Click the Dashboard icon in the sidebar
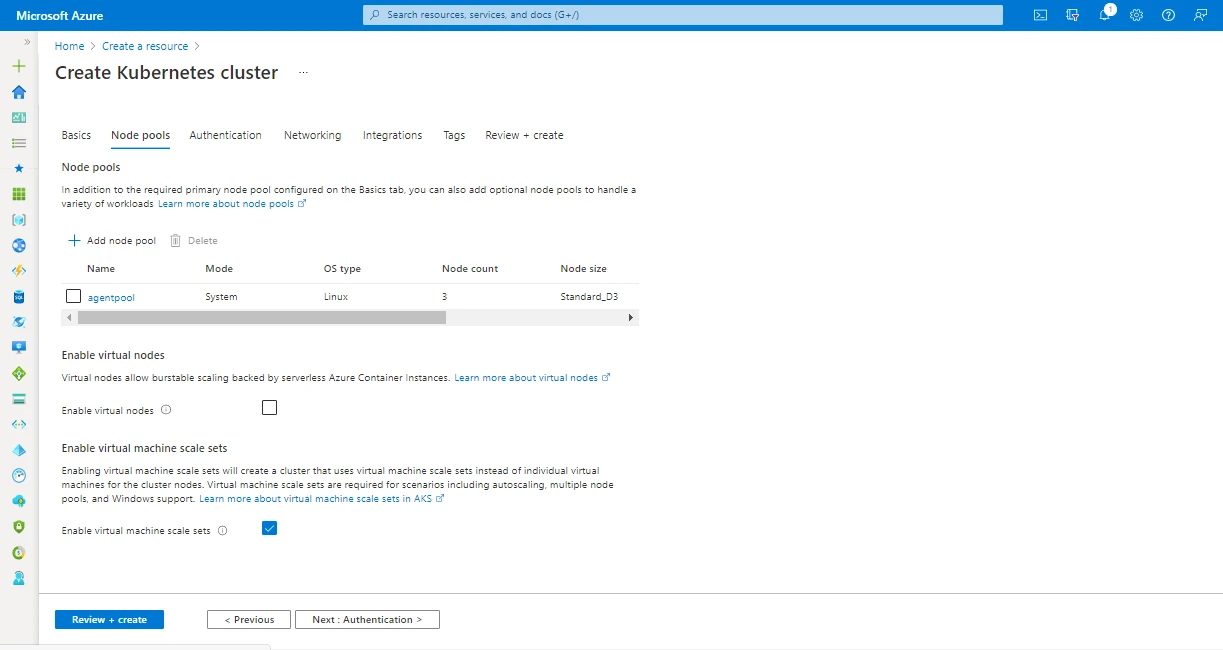 point(18,117)
